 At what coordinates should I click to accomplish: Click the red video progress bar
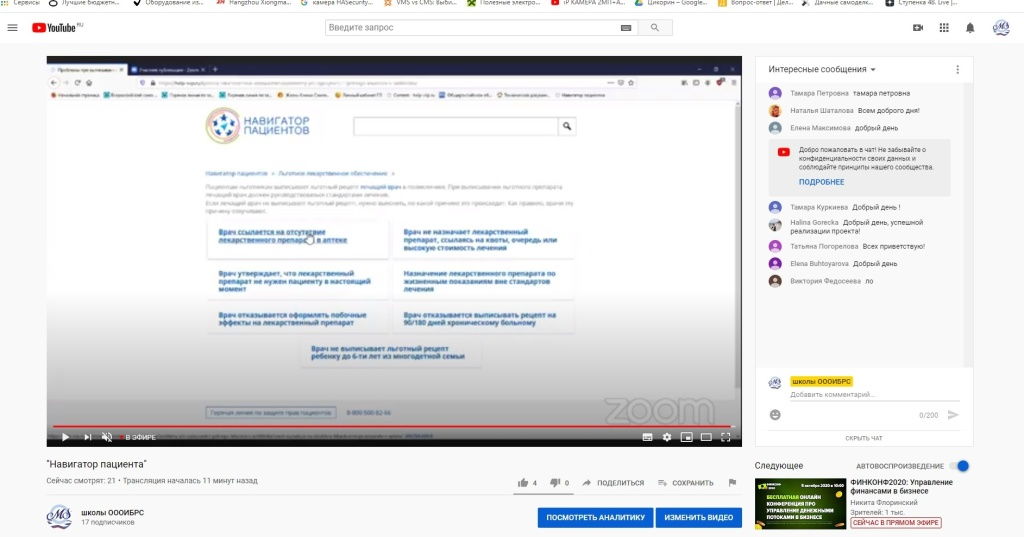click(x=400, y=427)
